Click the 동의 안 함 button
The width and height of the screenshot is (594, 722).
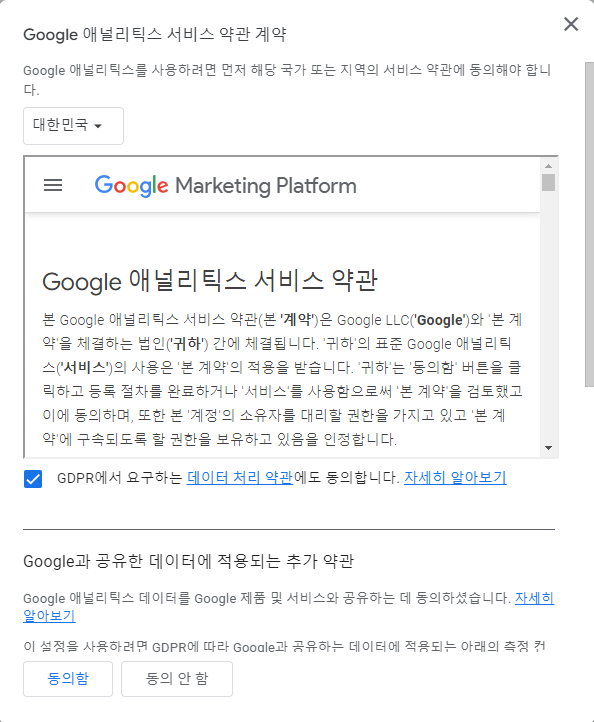(177, 679)
